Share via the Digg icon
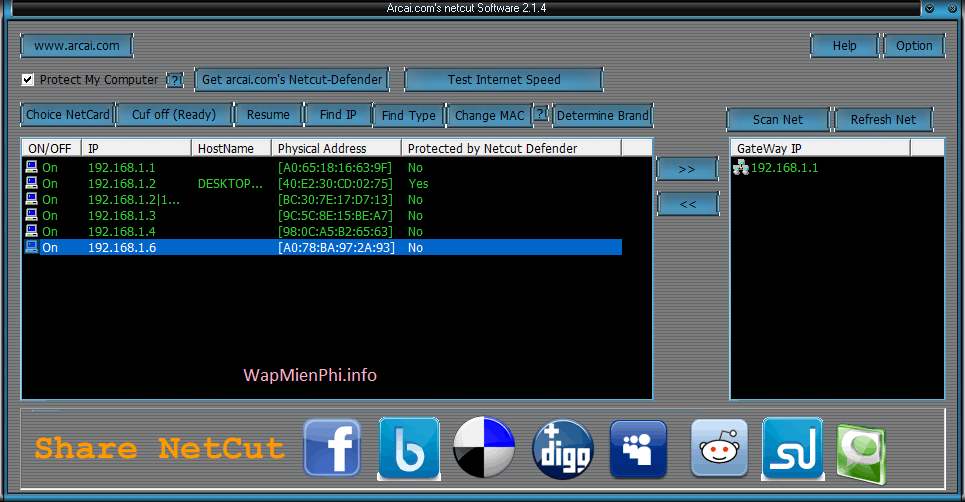965x502 pixels. [x=563, y=449]
